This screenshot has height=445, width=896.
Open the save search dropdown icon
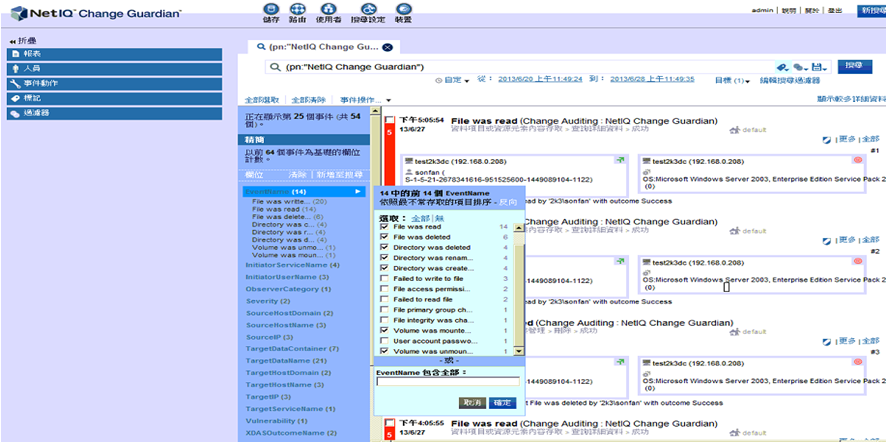tap(819, 67)
